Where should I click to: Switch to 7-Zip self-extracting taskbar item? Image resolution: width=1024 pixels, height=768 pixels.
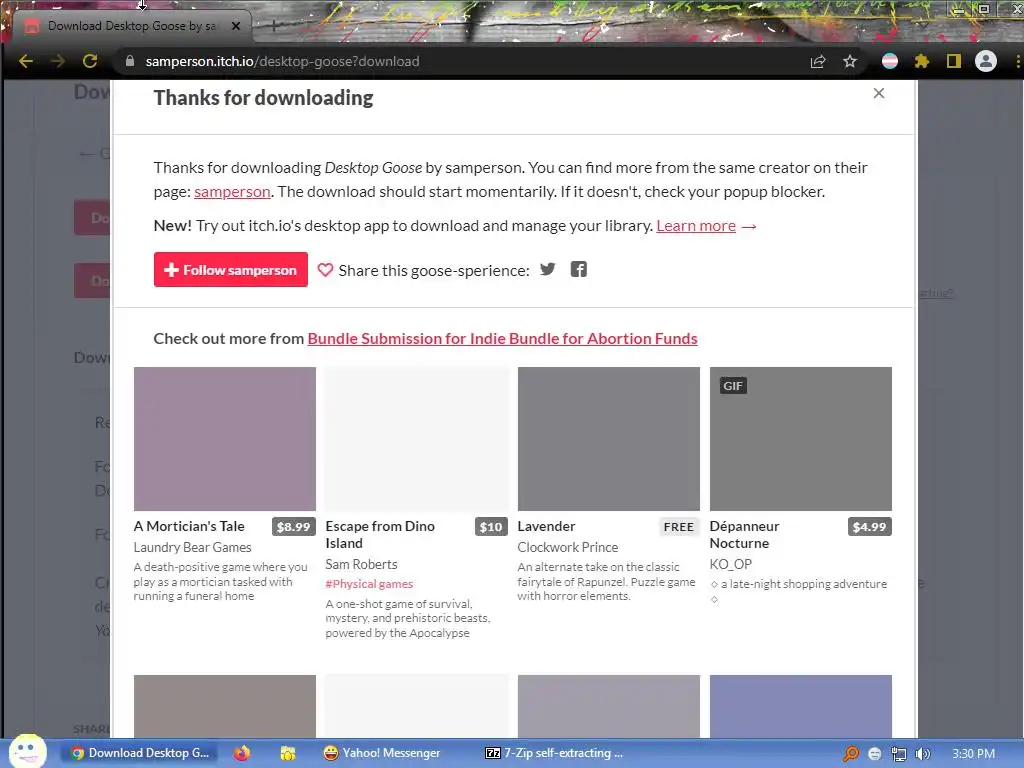554,753
